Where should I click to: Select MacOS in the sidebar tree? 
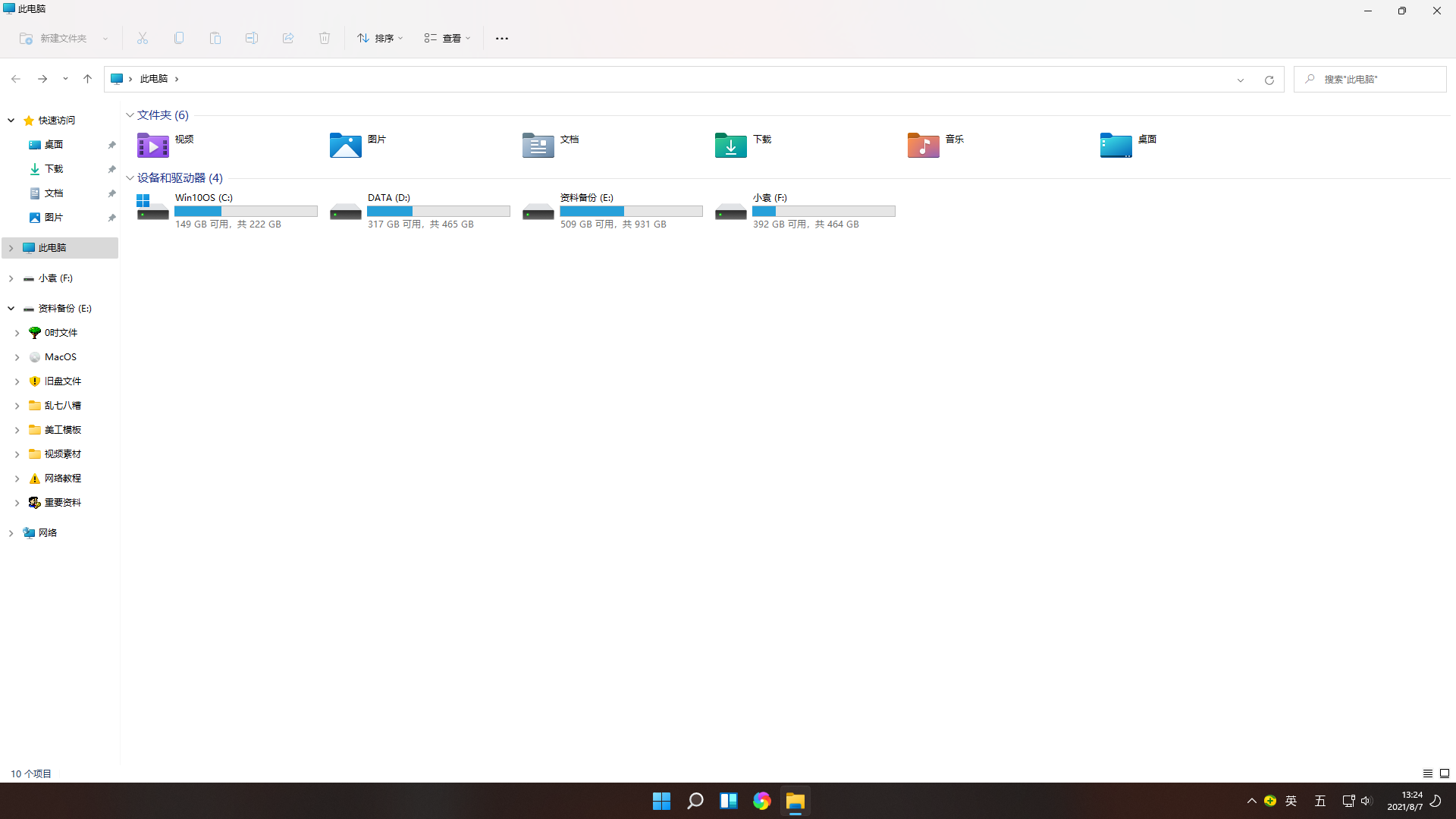point(61,356)
